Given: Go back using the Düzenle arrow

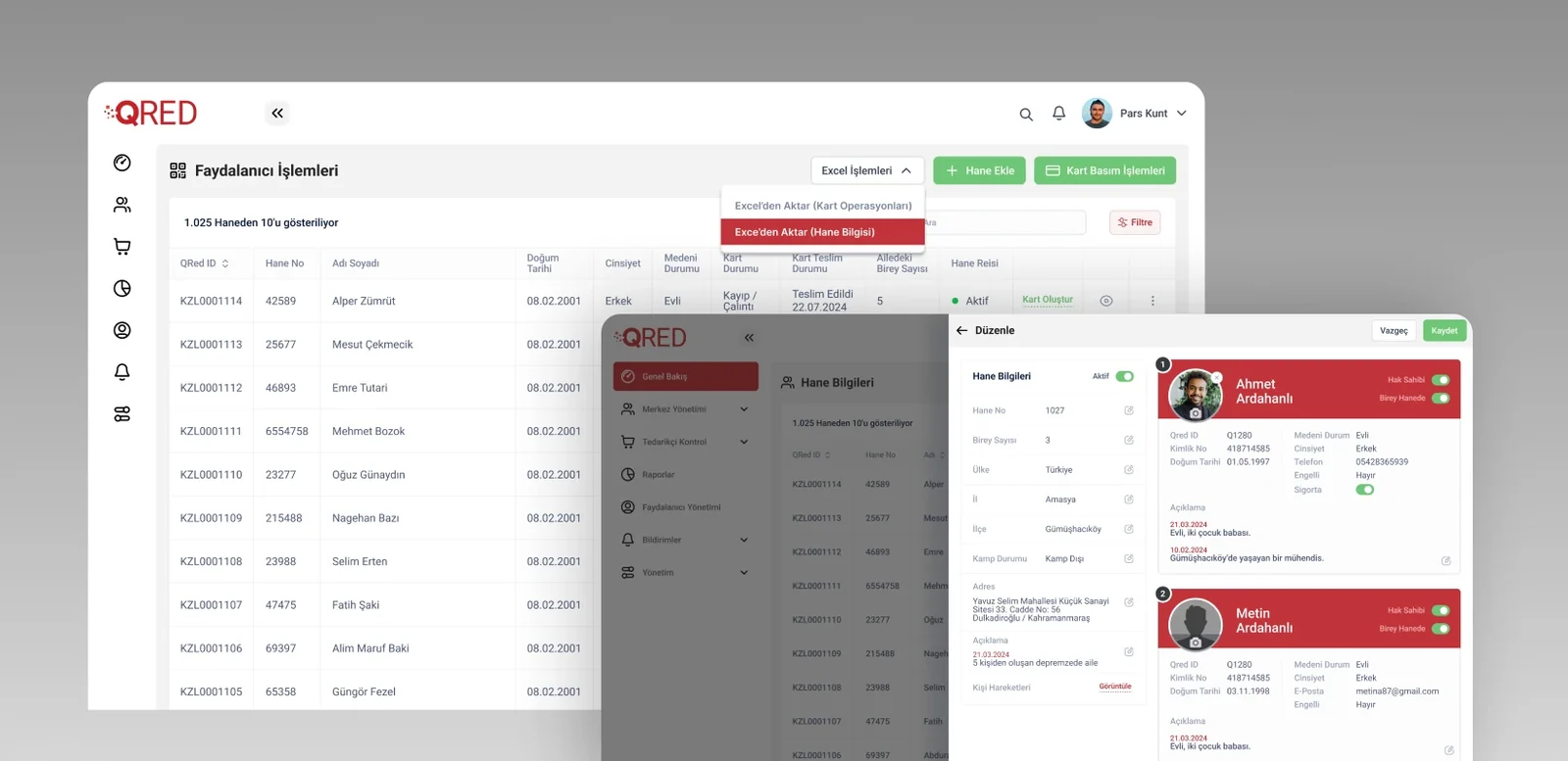Looking at the screenshot, I should point(961,331).
